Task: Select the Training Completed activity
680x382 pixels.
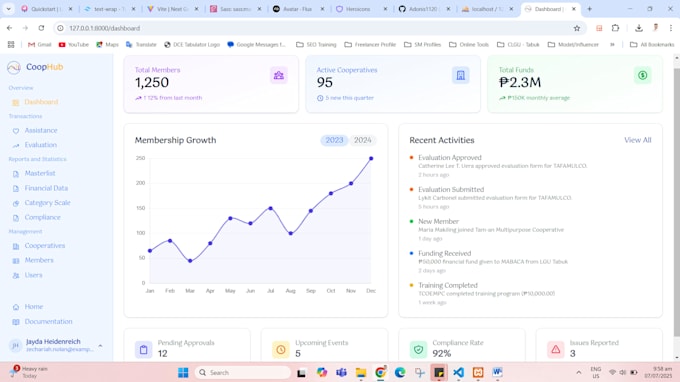Action: click(x=530, y=294)
